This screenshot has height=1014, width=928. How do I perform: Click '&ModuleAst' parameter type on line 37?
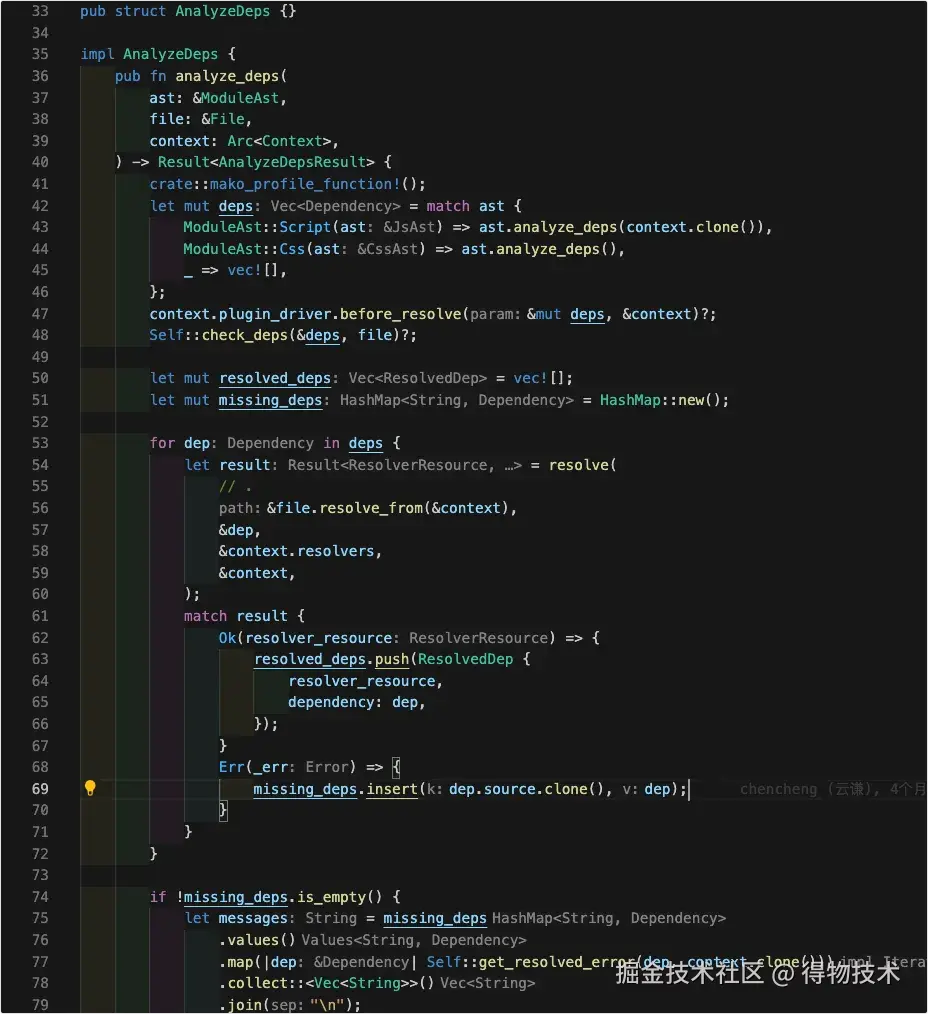235,98
